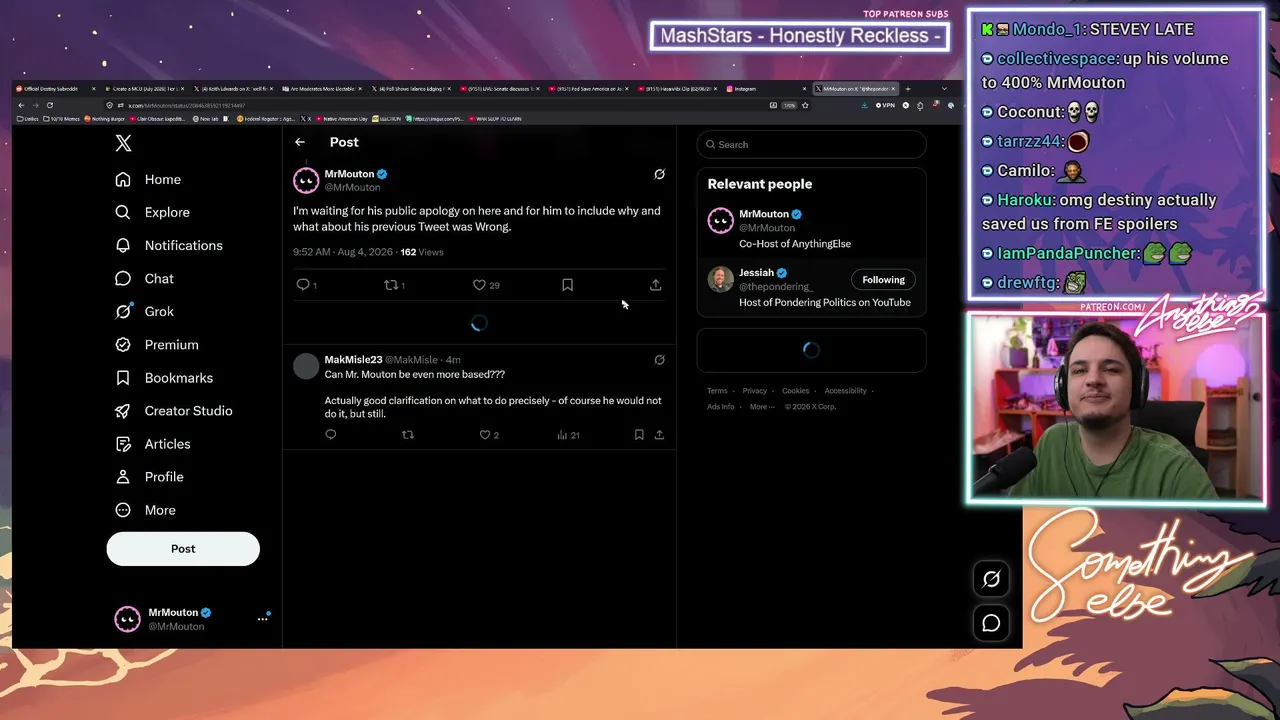Open the Explore page
This screenshot has width=1280, height=720.
point(152,212)
